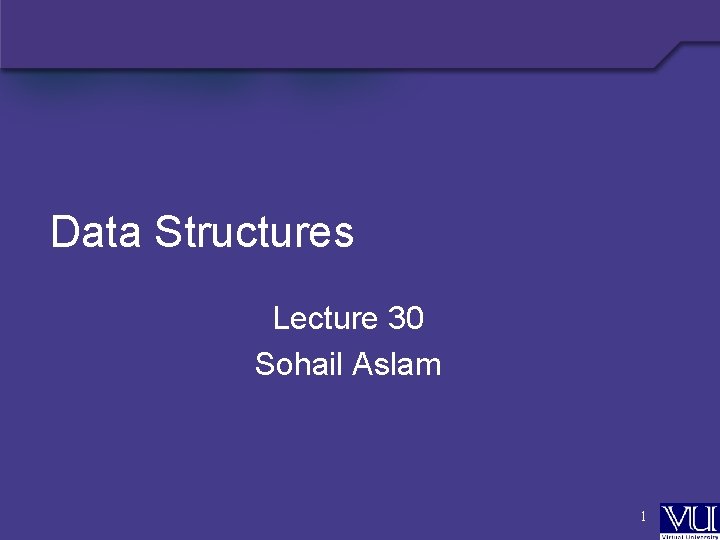Click the number '30' in the subtitle

point(405,318)
